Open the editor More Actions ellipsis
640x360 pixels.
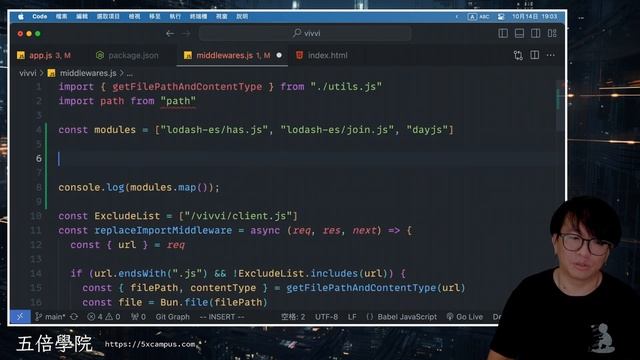(x=551, y=55)
